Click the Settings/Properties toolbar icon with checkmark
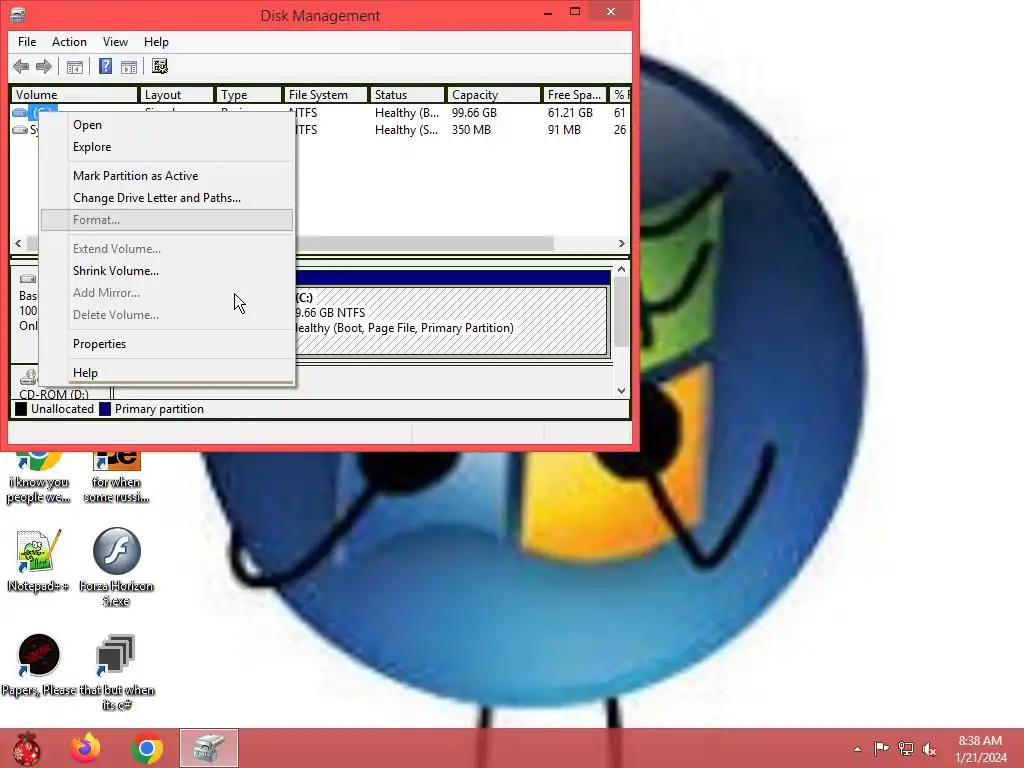The height and width of the screenshot is (768, 1024). tap(160, 66)
